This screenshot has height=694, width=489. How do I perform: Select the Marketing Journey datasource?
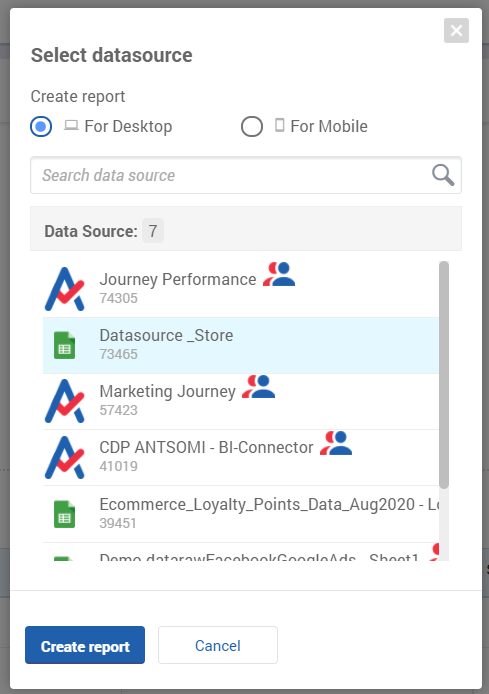(241, 401)
